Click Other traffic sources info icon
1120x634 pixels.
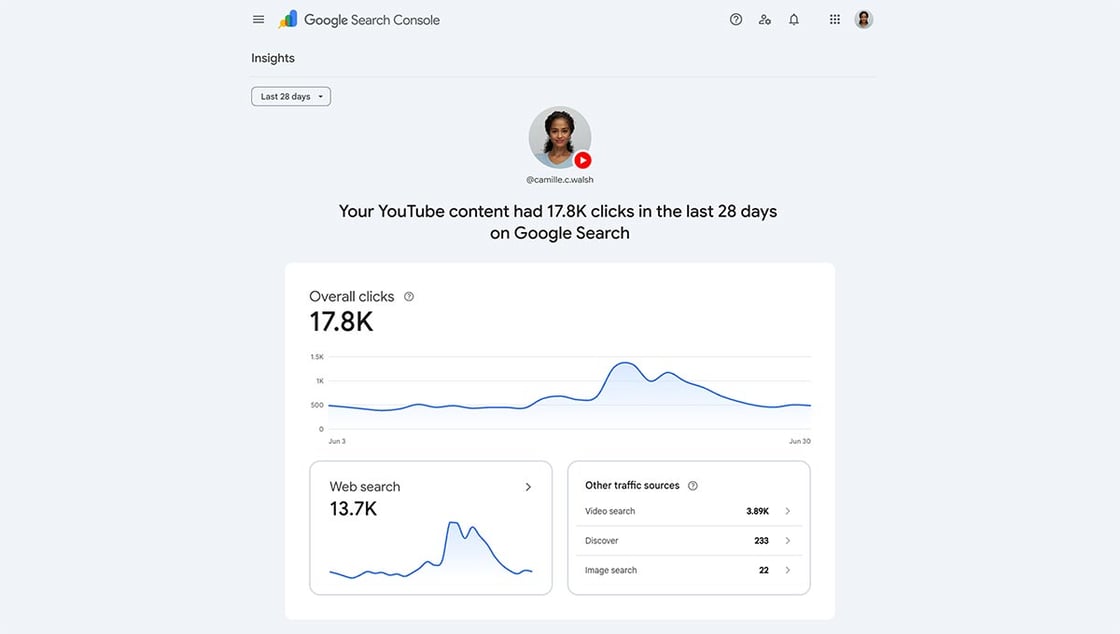pos(692,485)
